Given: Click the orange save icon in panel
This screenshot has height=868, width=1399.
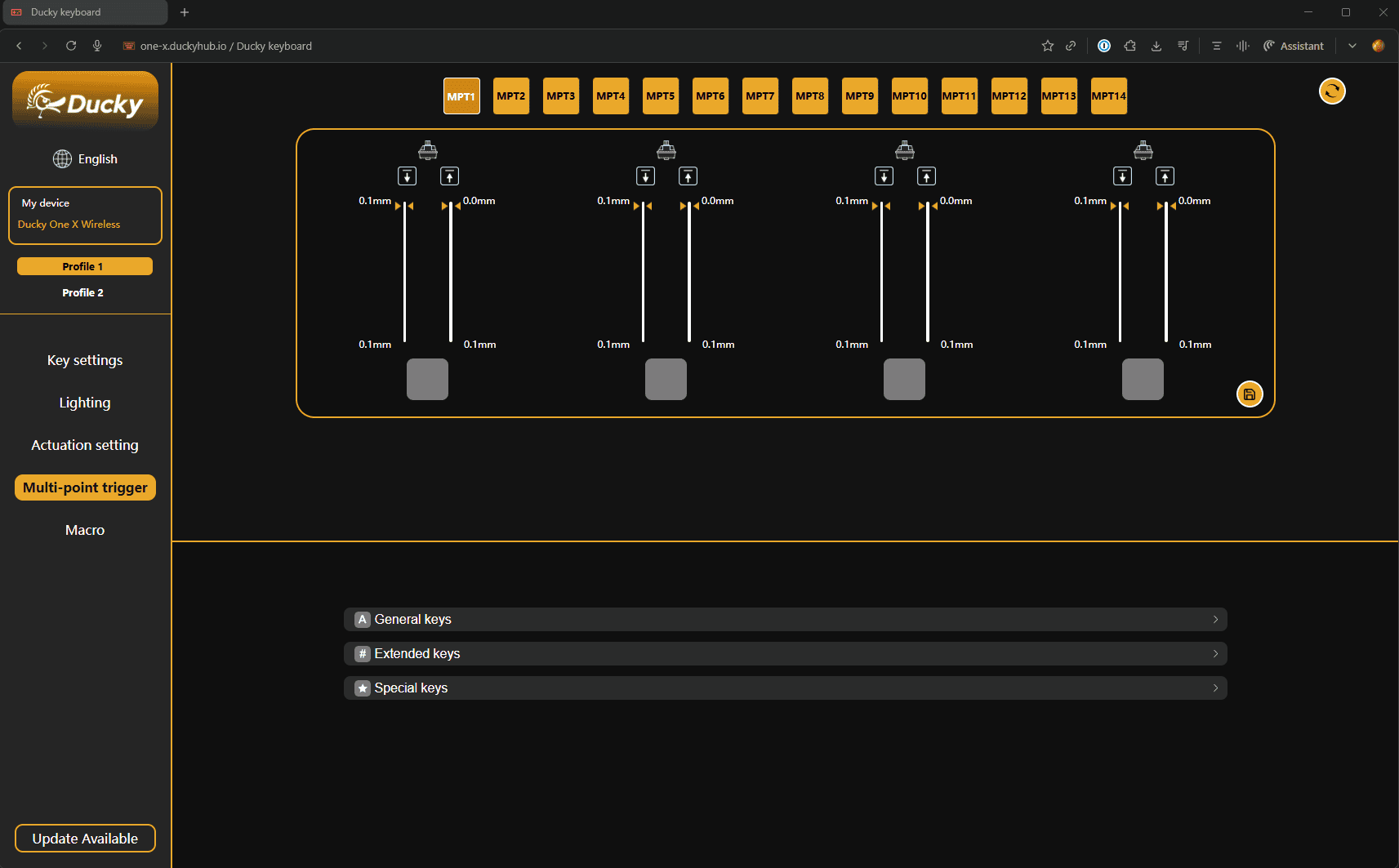Looking at the screenshot, I should click(1249, 394).
